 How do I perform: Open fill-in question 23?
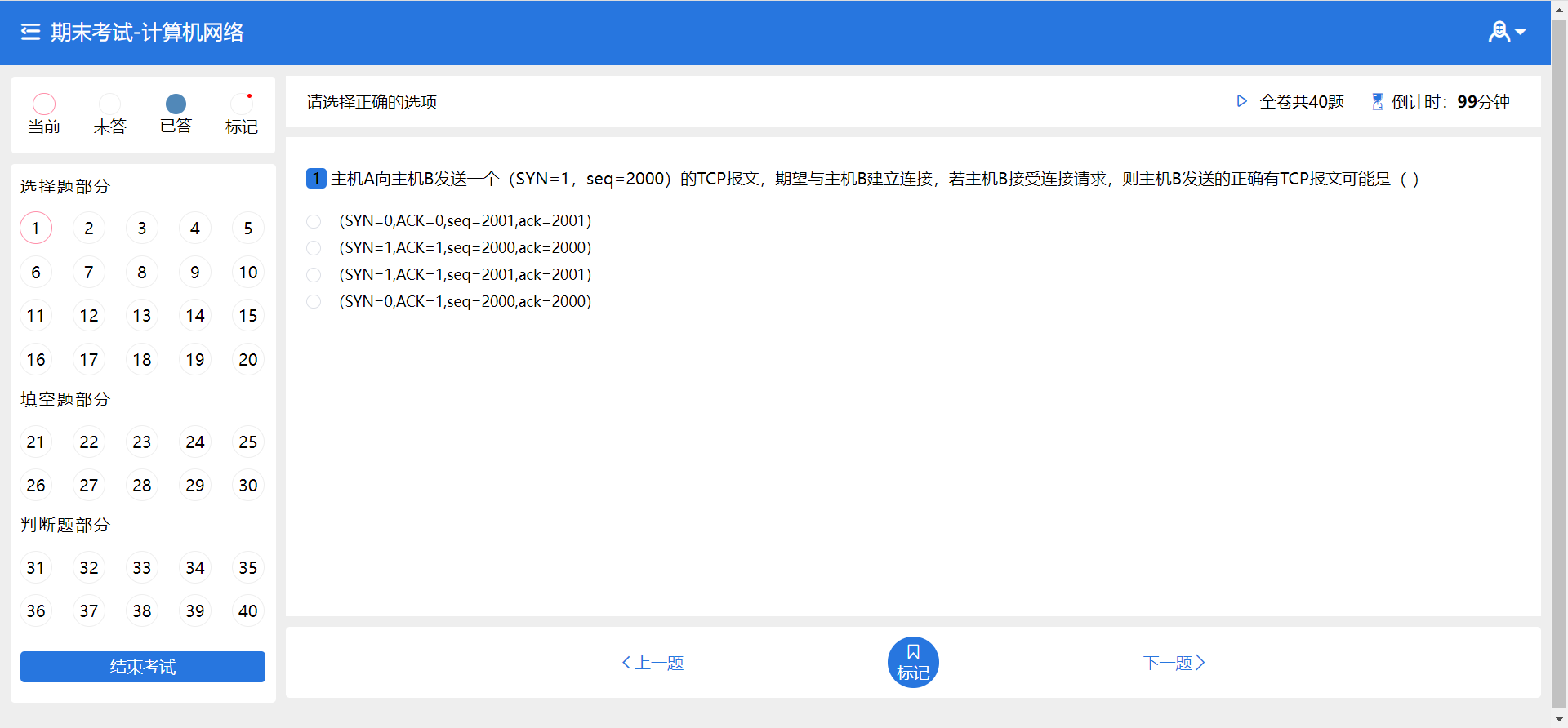(142, 442)
